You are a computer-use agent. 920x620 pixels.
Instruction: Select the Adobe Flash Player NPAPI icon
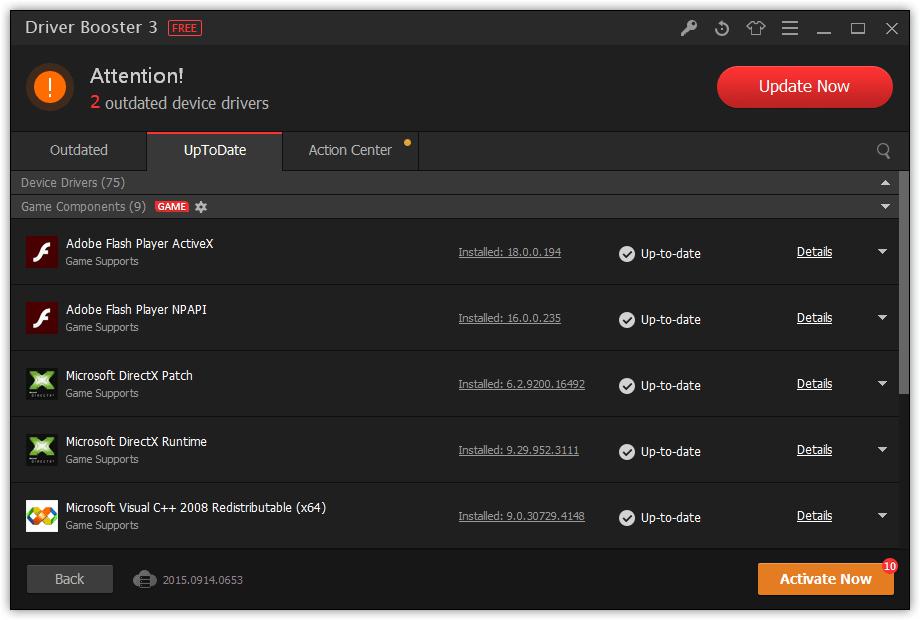click(x=42, y=318)
